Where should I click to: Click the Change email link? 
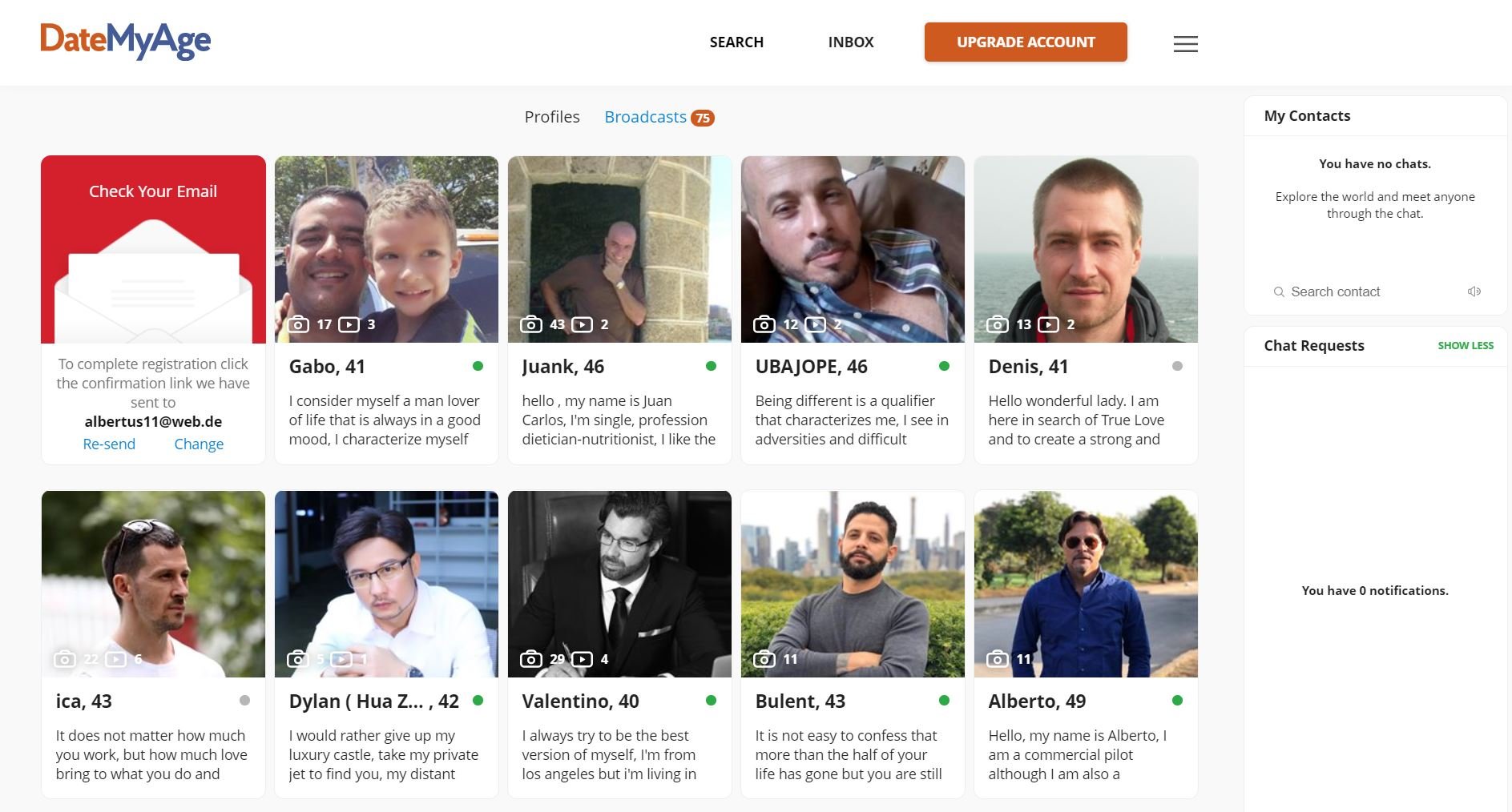[199, 444]
